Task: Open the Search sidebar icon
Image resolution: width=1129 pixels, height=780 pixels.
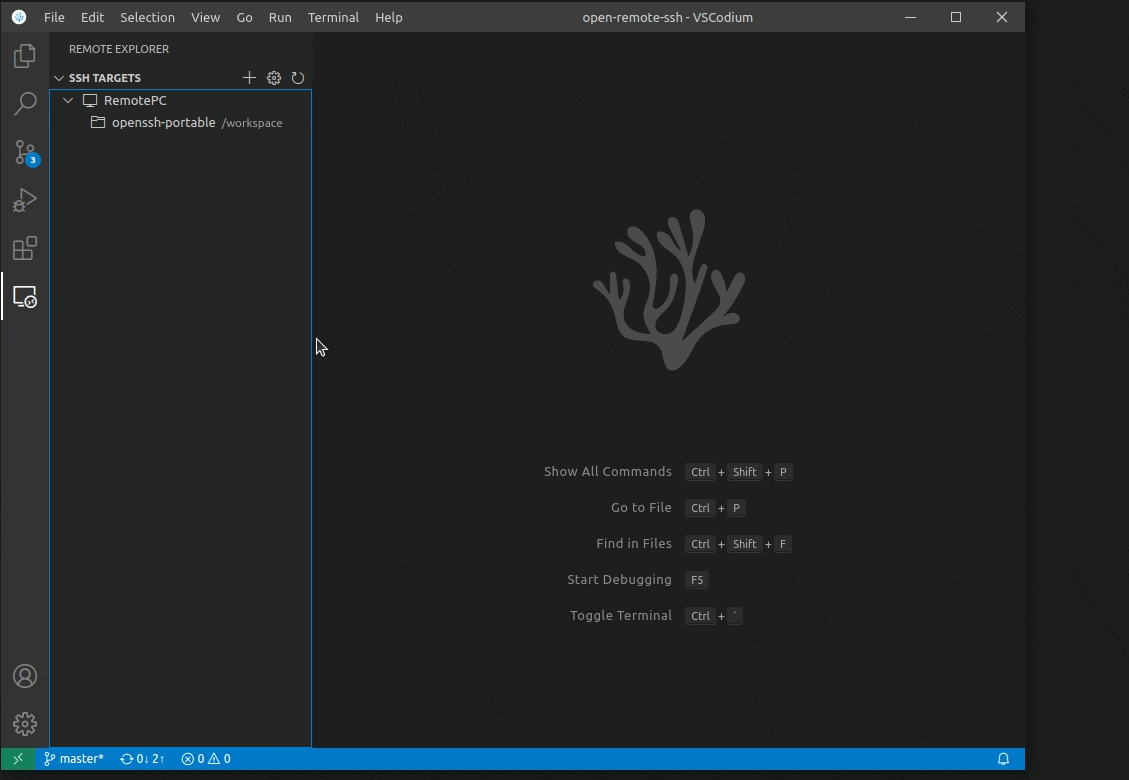Action: coord(24,104)
